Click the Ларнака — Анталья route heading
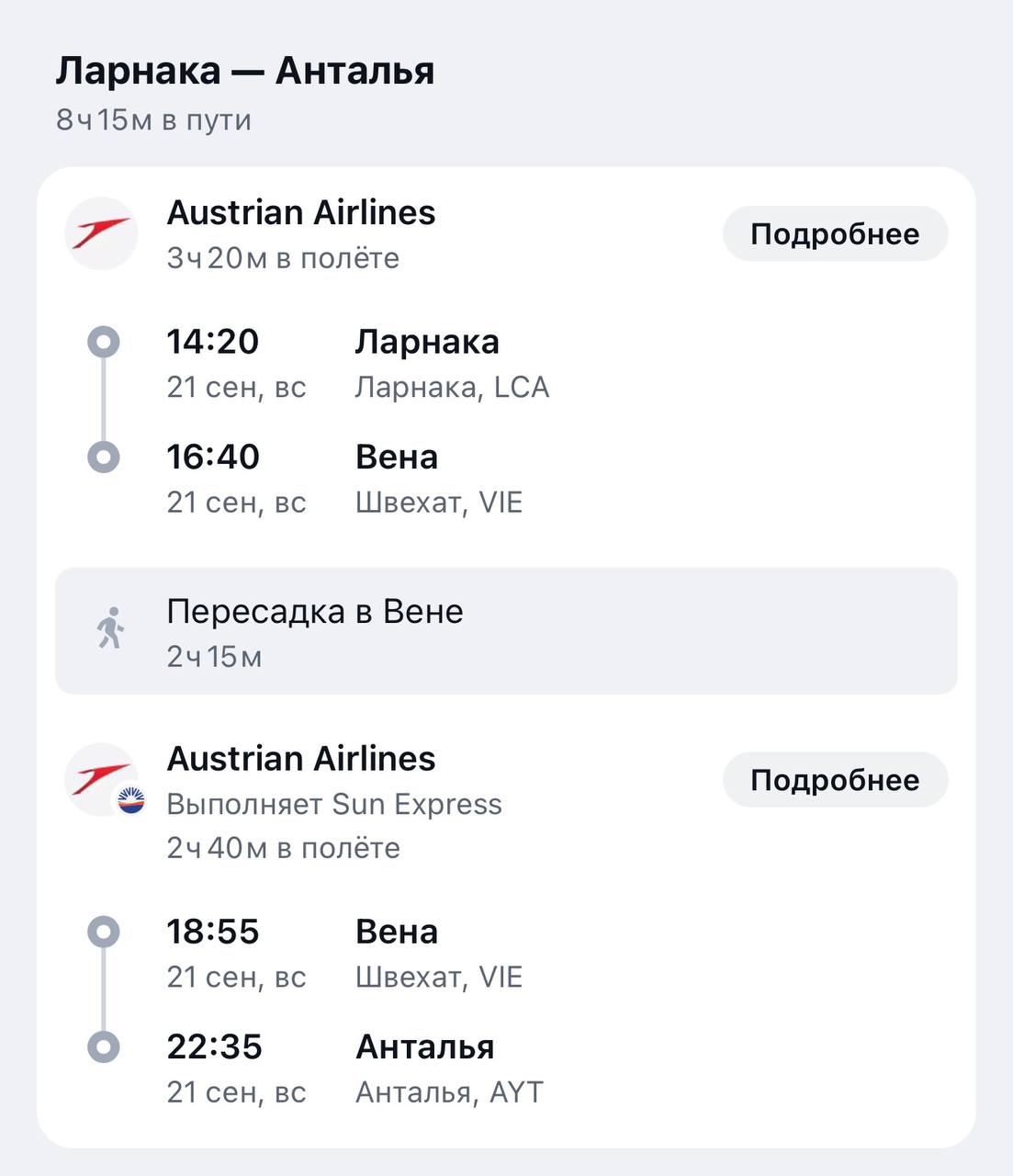Viewport: 1013px width, 1176px height. point(245,71)
